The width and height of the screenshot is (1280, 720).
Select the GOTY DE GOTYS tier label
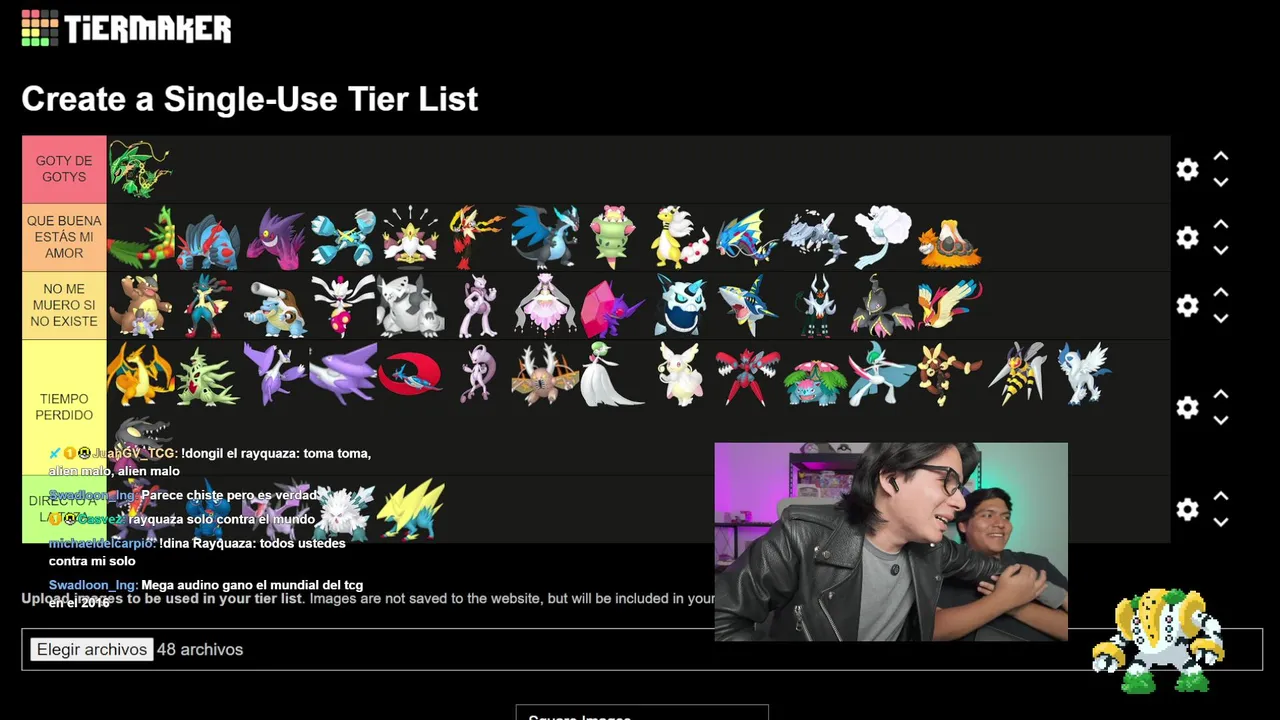pos(64,169)
